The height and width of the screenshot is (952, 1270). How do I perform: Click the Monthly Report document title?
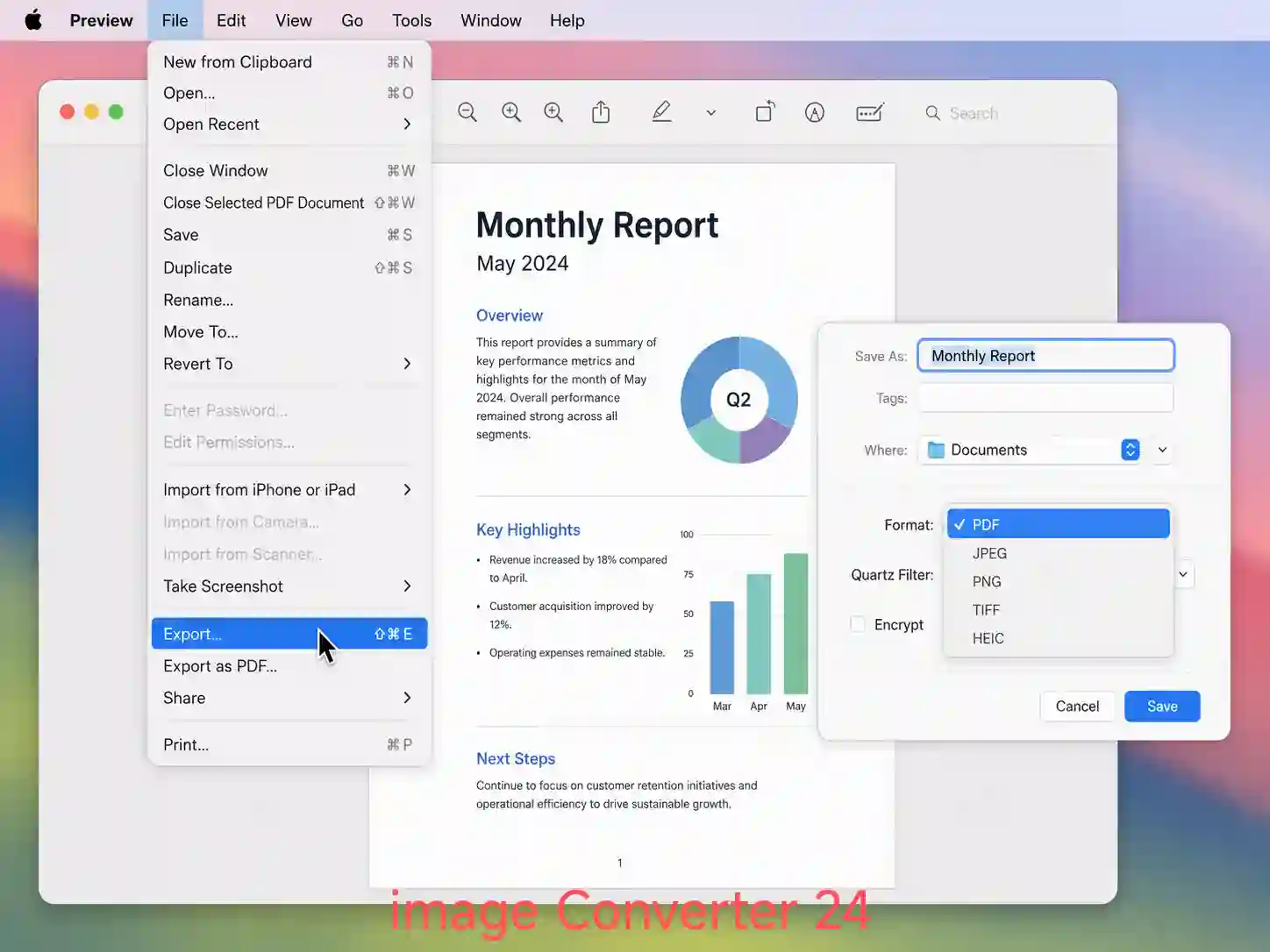597,225
